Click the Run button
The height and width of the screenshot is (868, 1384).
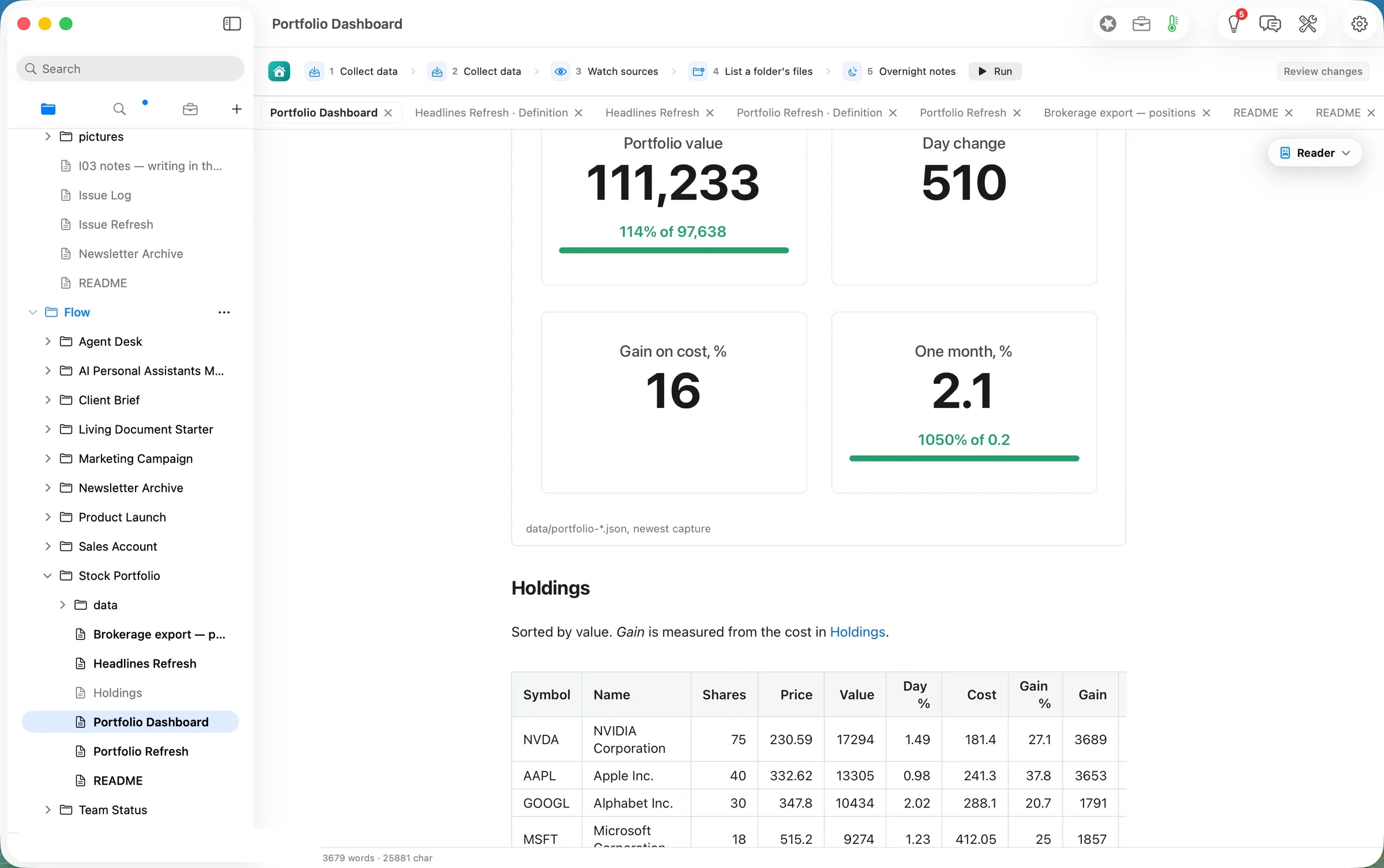point(995,71)
